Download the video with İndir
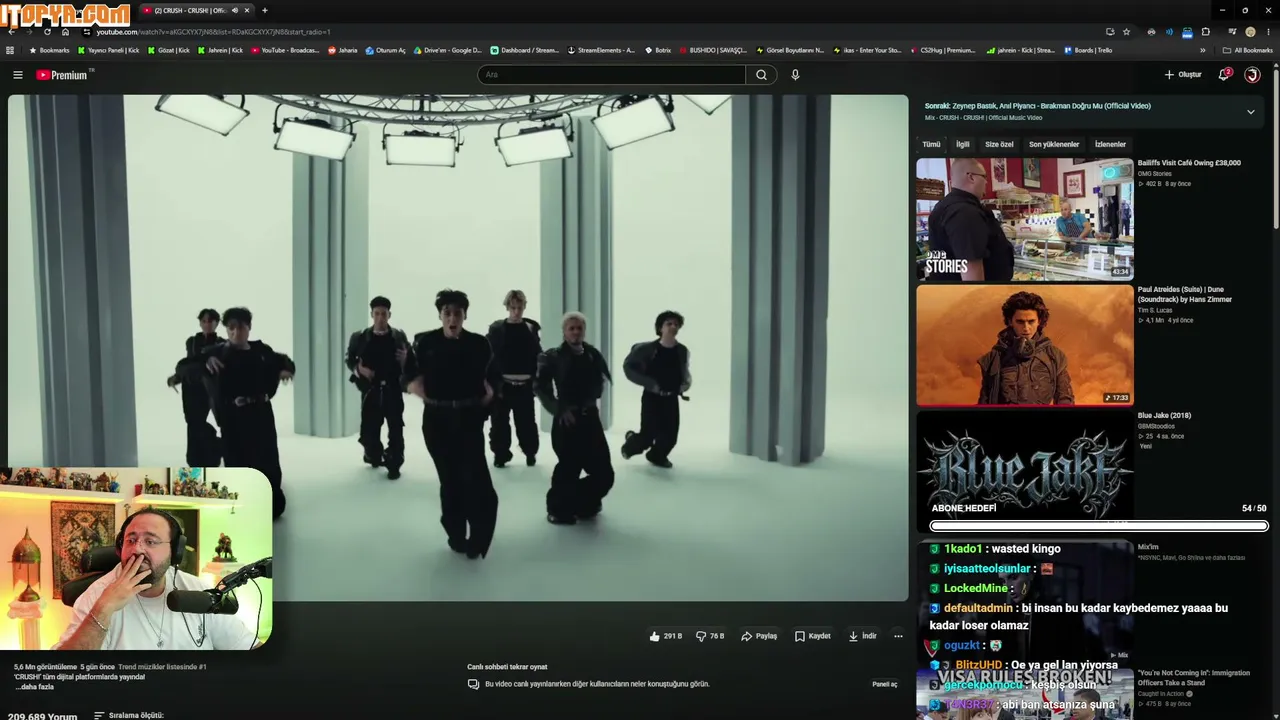1280x720 pixels. coord(863,636)
